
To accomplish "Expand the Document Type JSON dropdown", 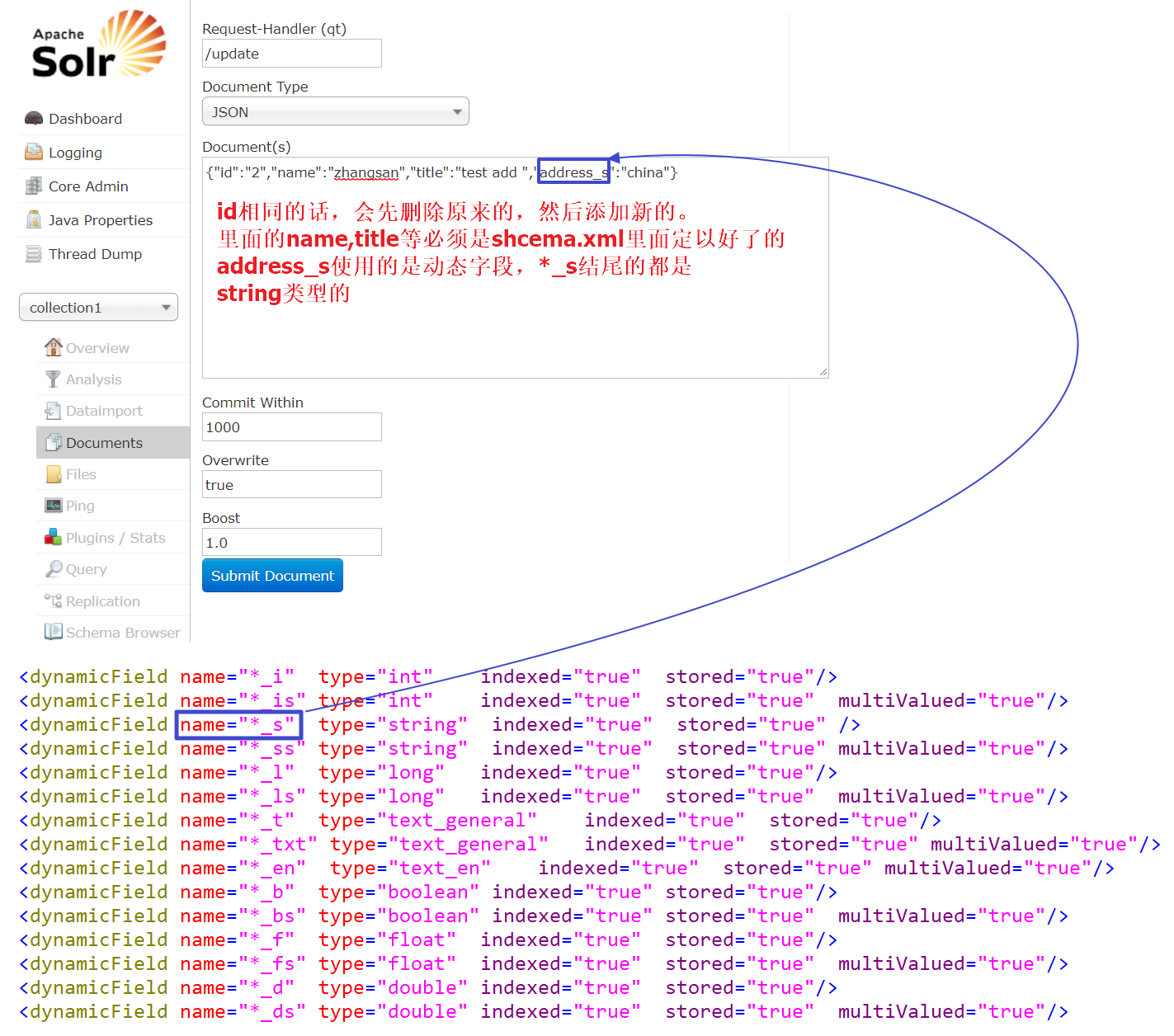I will click(335, 111).
